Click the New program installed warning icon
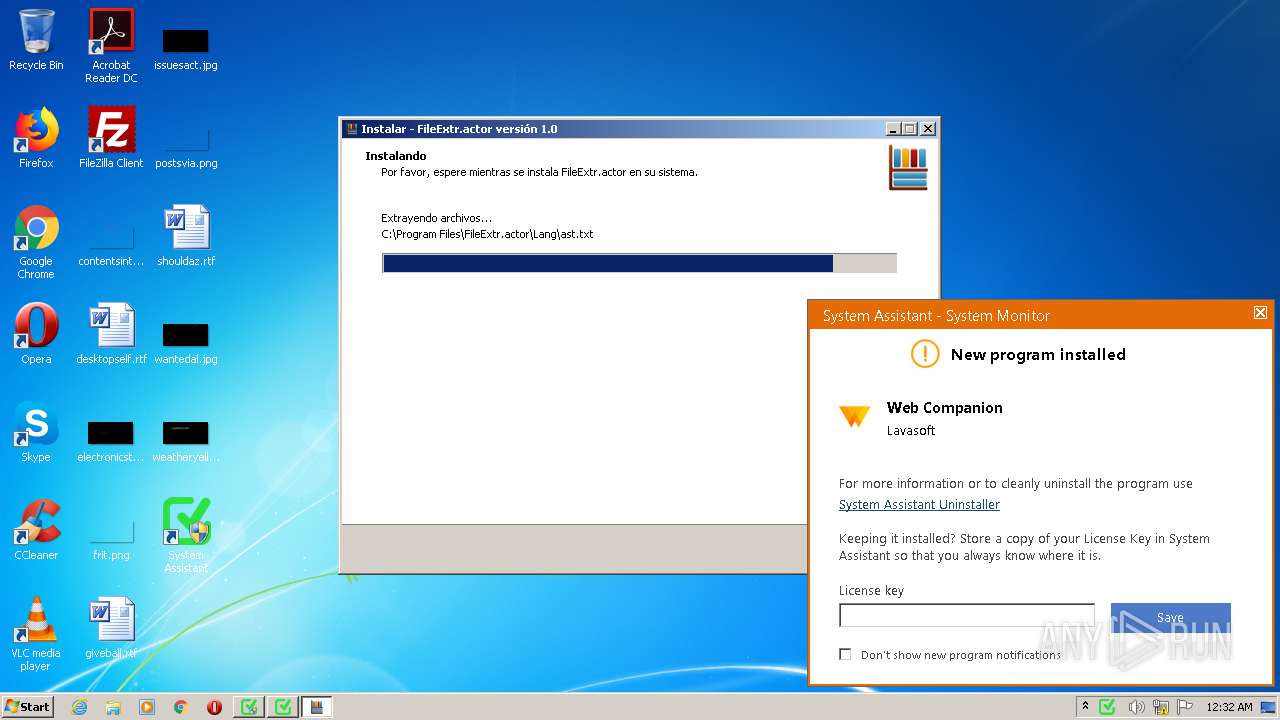The height and width of the screenshot is (720, 1280). click(x=925, y=353)
